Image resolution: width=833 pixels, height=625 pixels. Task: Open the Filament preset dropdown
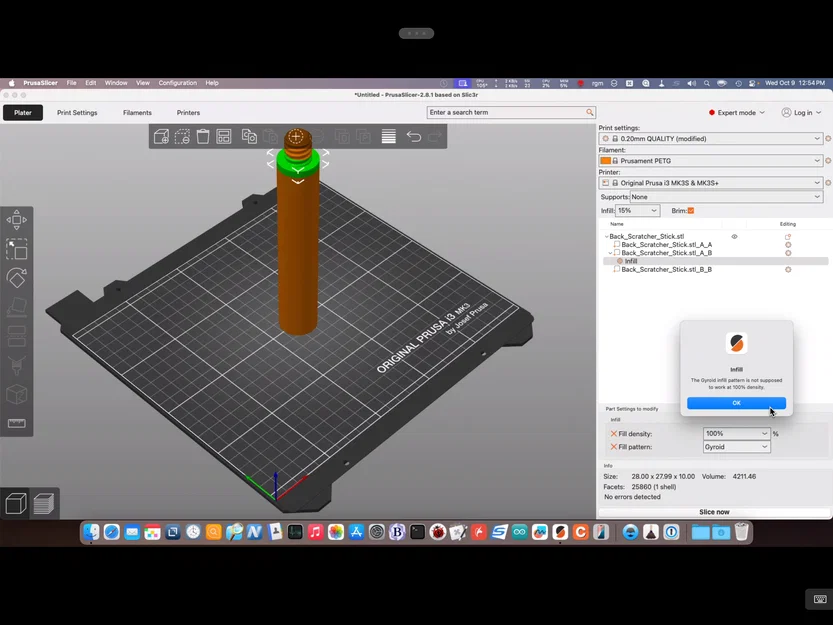click(711, 161)
